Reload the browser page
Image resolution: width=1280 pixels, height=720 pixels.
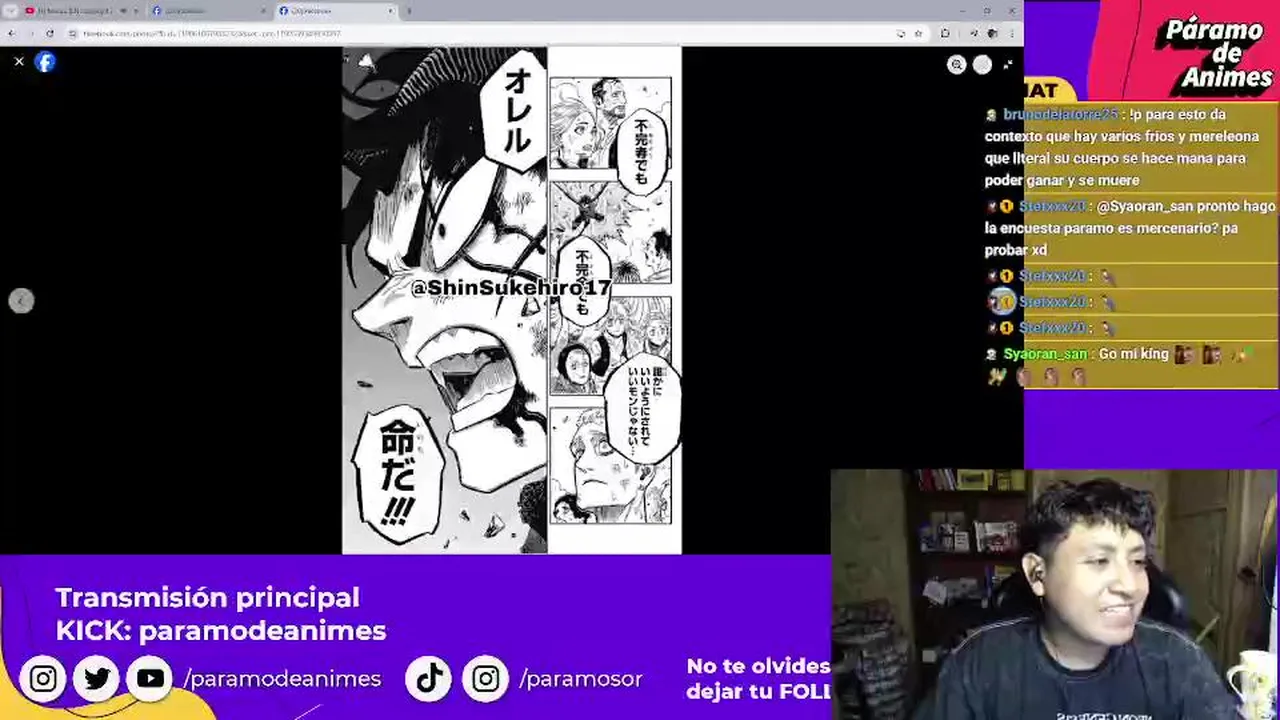click(50, 33)
